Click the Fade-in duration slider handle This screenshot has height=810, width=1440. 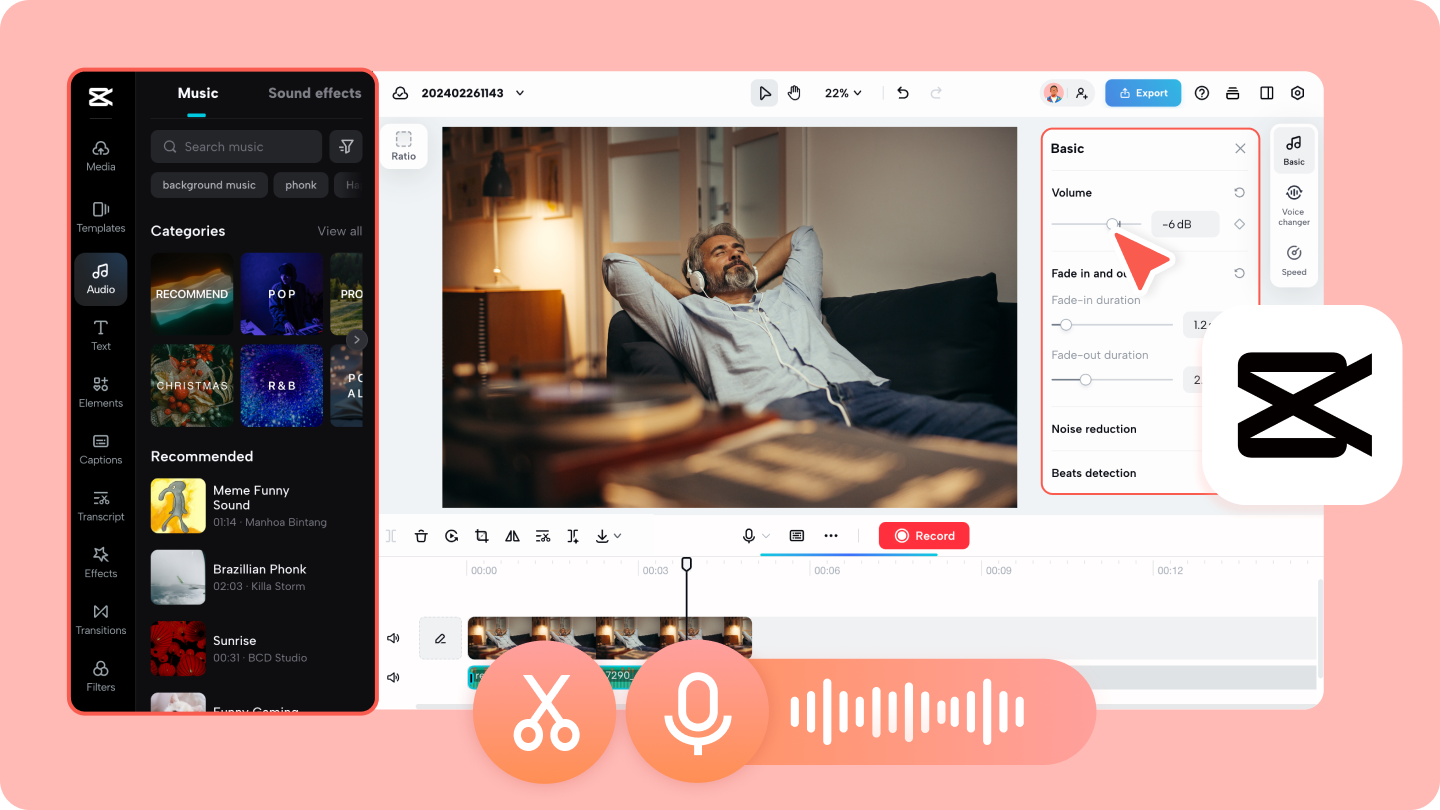coord(1066,325)
